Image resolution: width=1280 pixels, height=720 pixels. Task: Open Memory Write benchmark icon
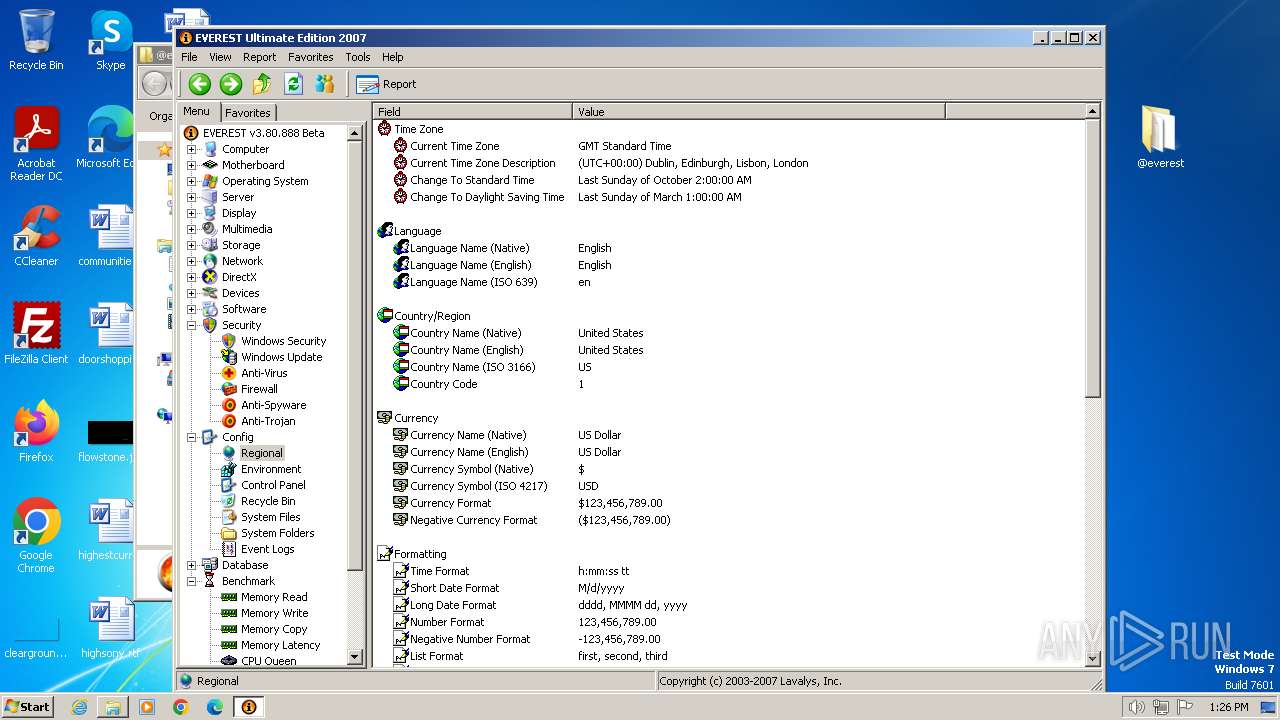[x=229, y=613]
